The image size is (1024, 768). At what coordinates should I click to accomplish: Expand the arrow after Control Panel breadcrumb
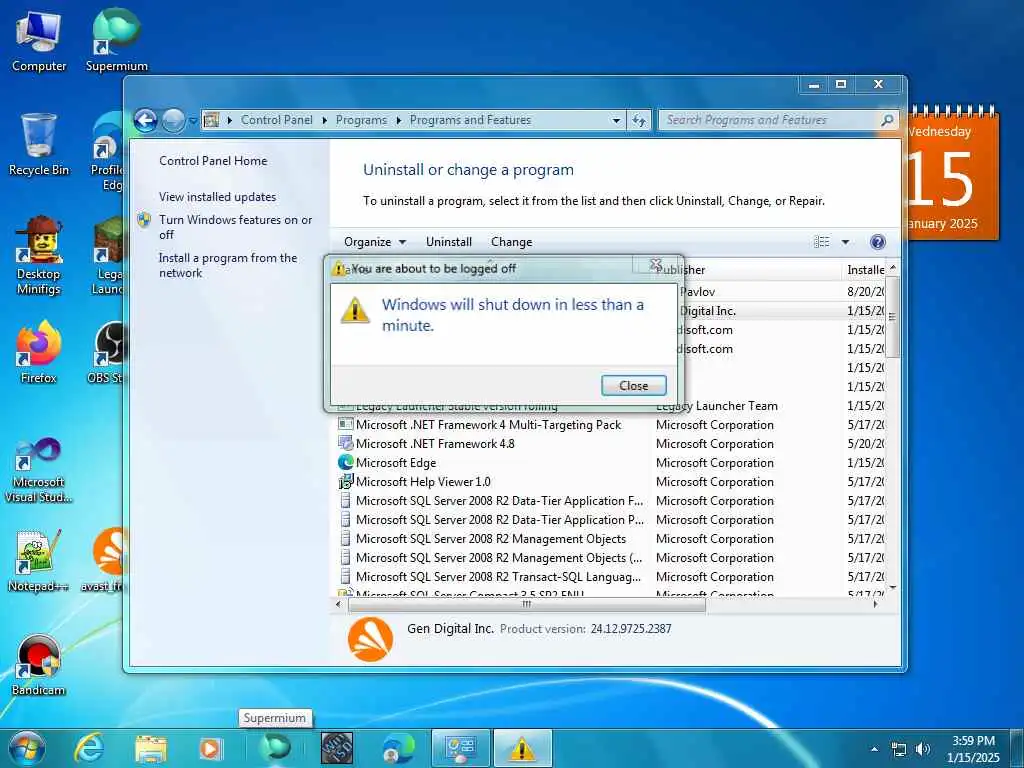[325, 121]
